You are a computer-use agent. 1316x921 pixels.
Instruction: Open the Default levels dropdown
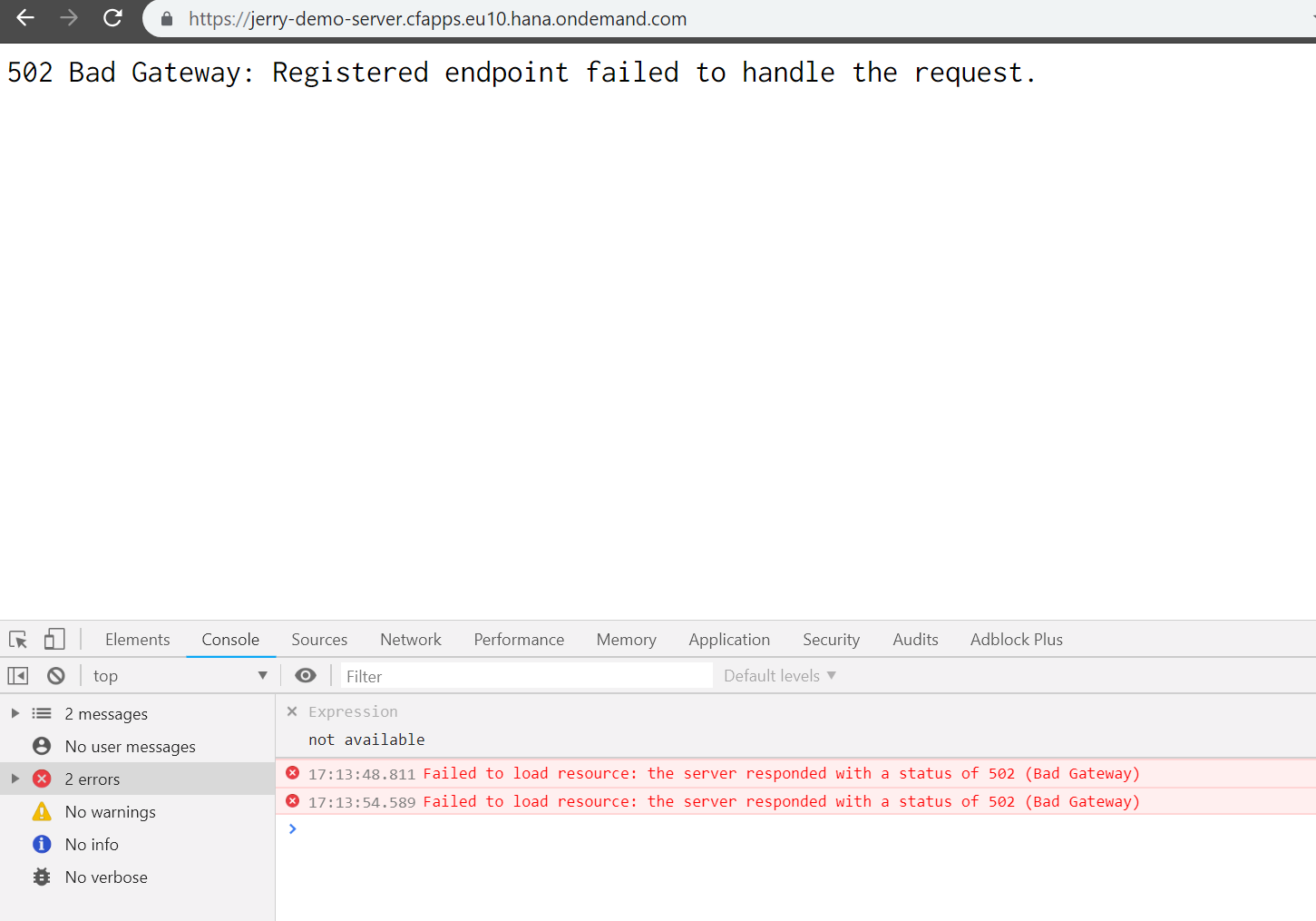(779, 676)
